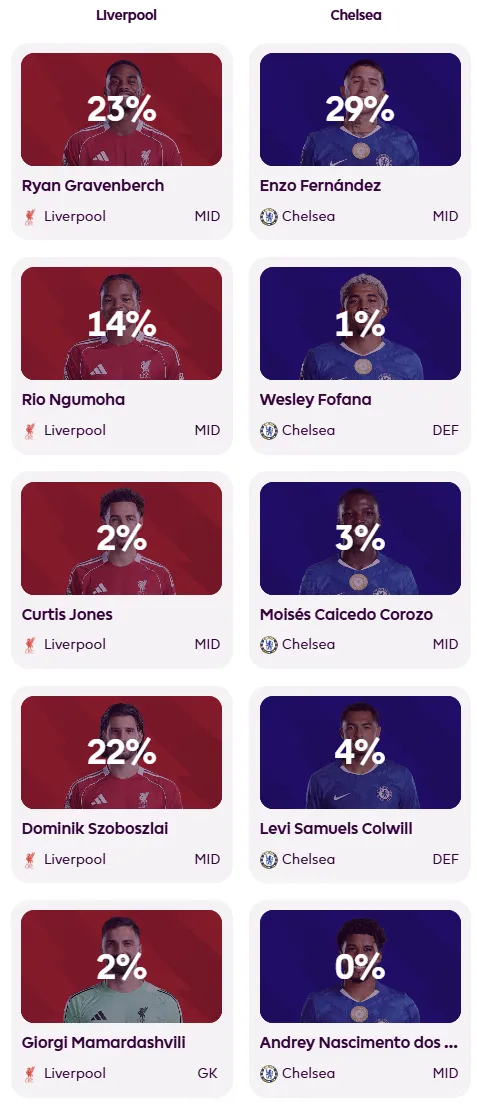Select Wesley Fofana 1% photo card

pos(360,323)
